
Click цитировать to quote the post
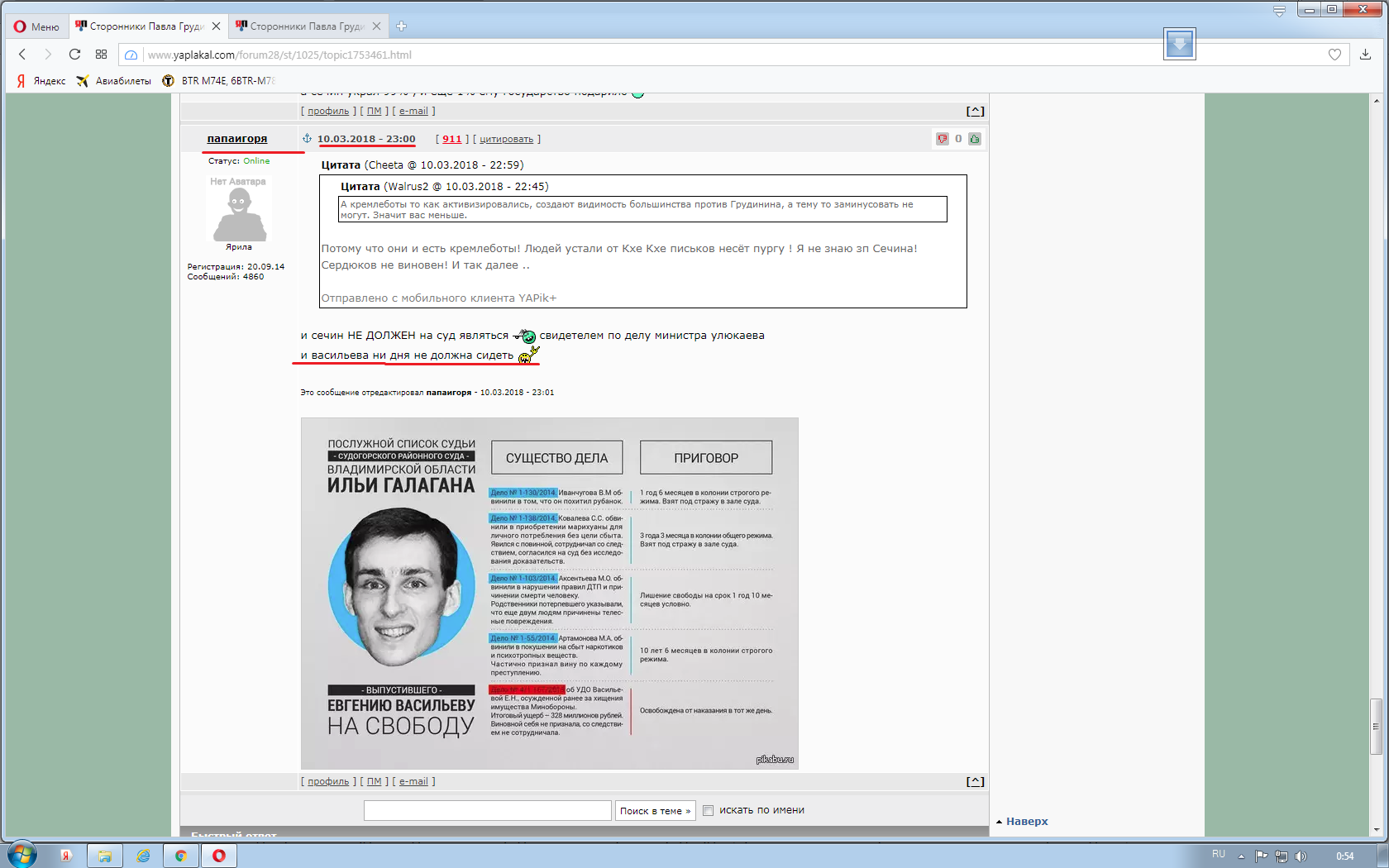pos(506,139)
